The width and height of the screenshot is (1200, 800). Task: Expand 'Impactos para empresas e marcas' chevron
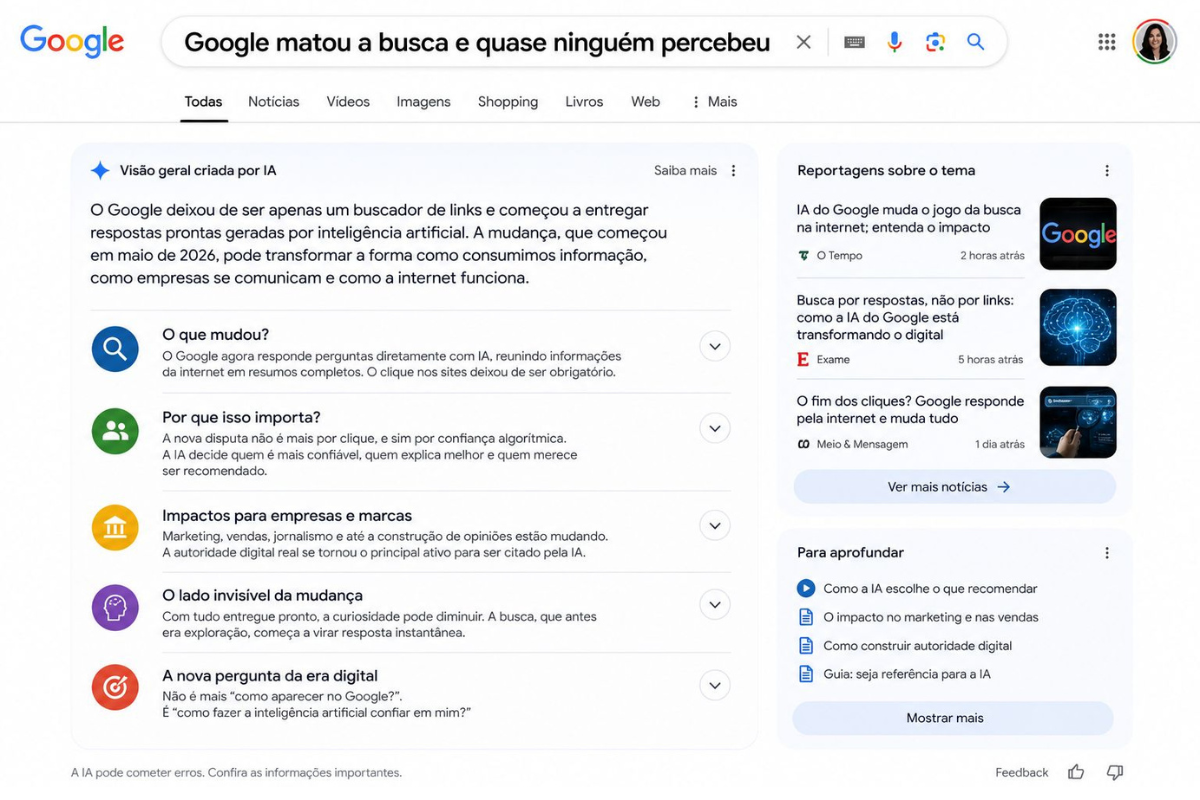tap(715, 526)
